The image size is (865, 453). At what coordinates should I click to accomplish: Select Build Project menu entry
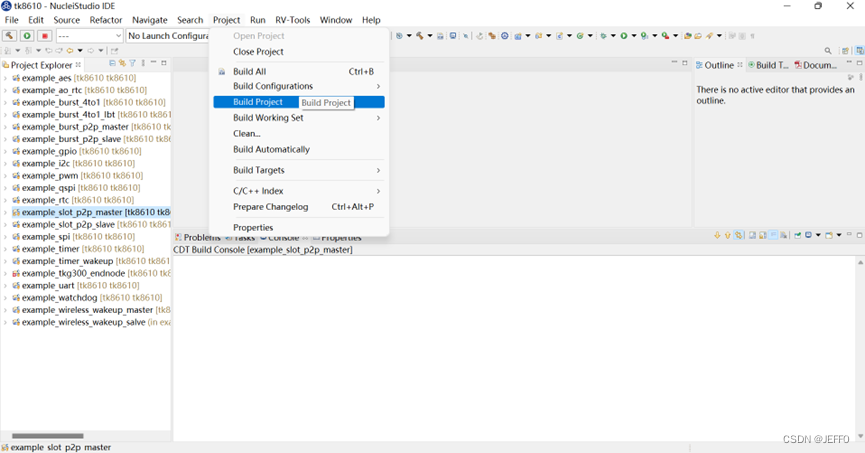299,102
